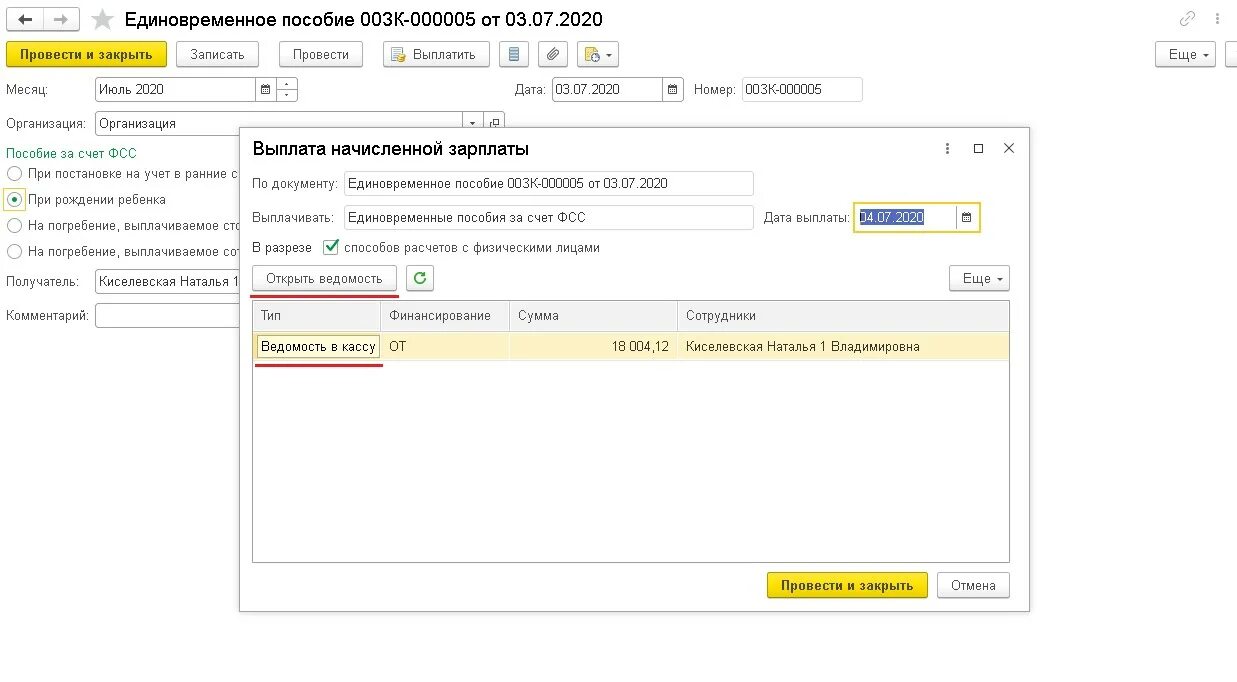Screen dimensions: 1237x682
Task: Open calendar for the main Дата field
Action: (x=673, y=89)
